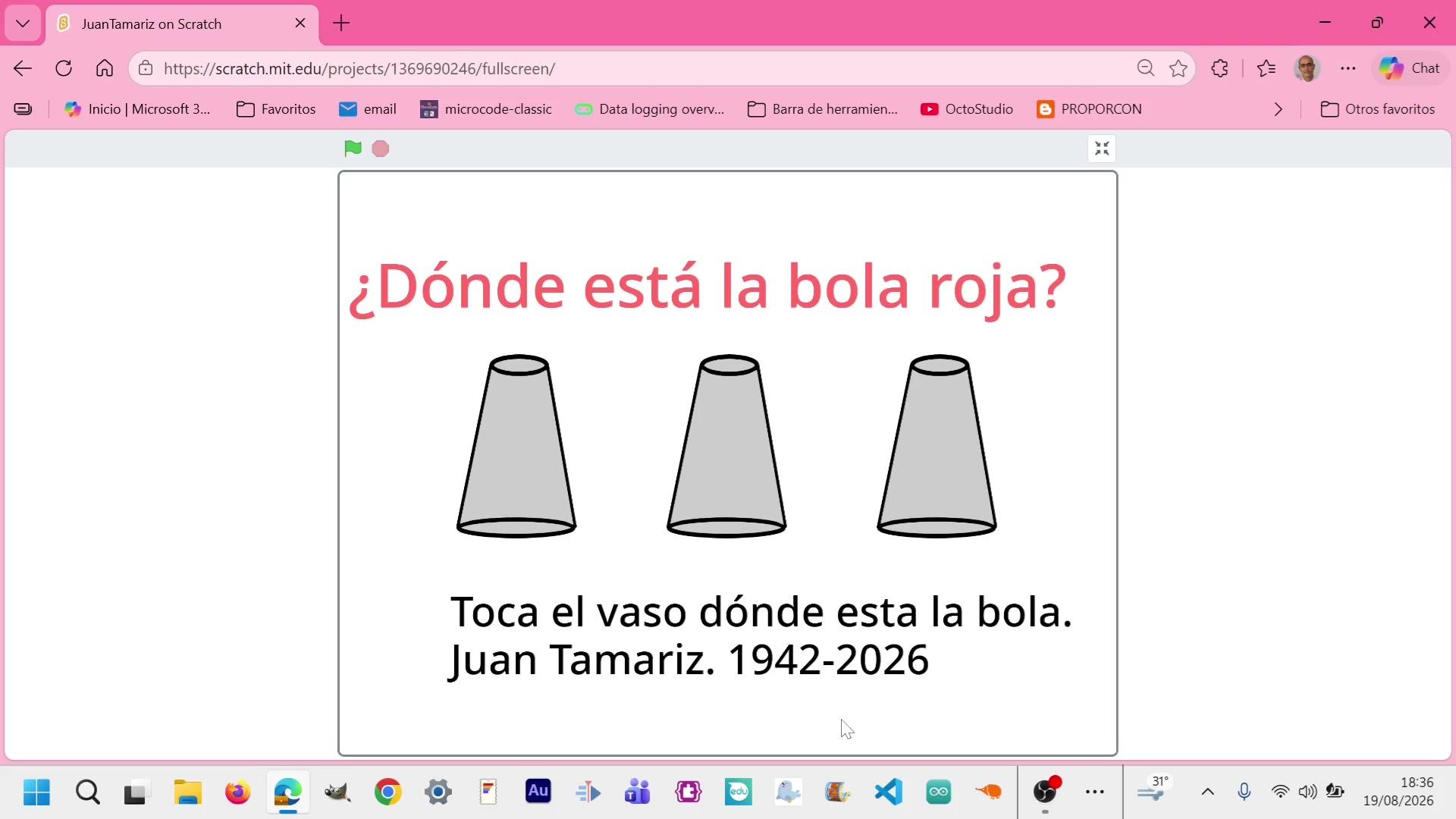
Task: Open the microcode-classic bookmark
Action: (486, 109)
